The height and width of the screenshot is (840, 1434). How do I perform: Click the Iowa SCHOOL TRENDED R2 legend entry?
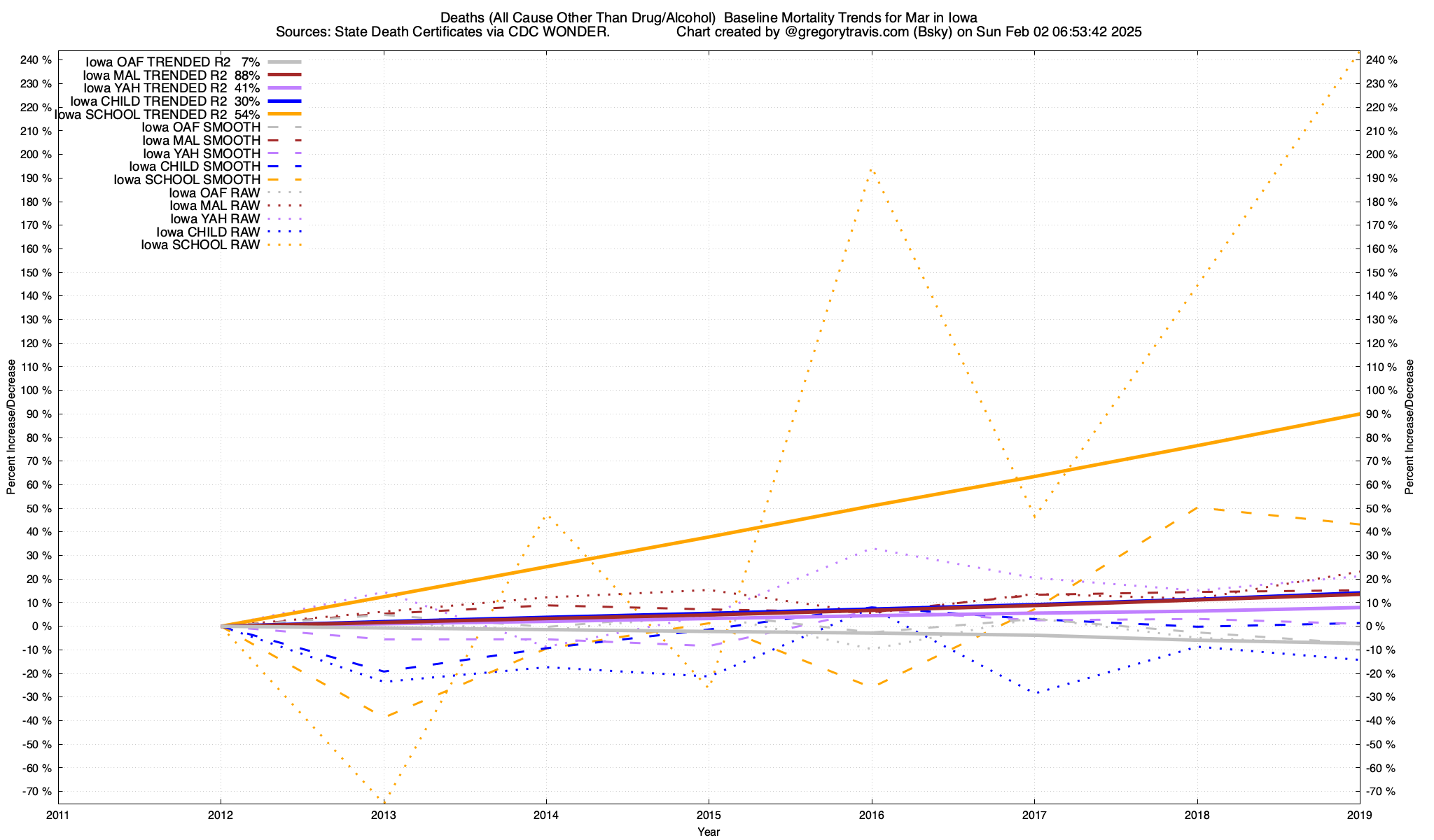(x=157, y=114)
